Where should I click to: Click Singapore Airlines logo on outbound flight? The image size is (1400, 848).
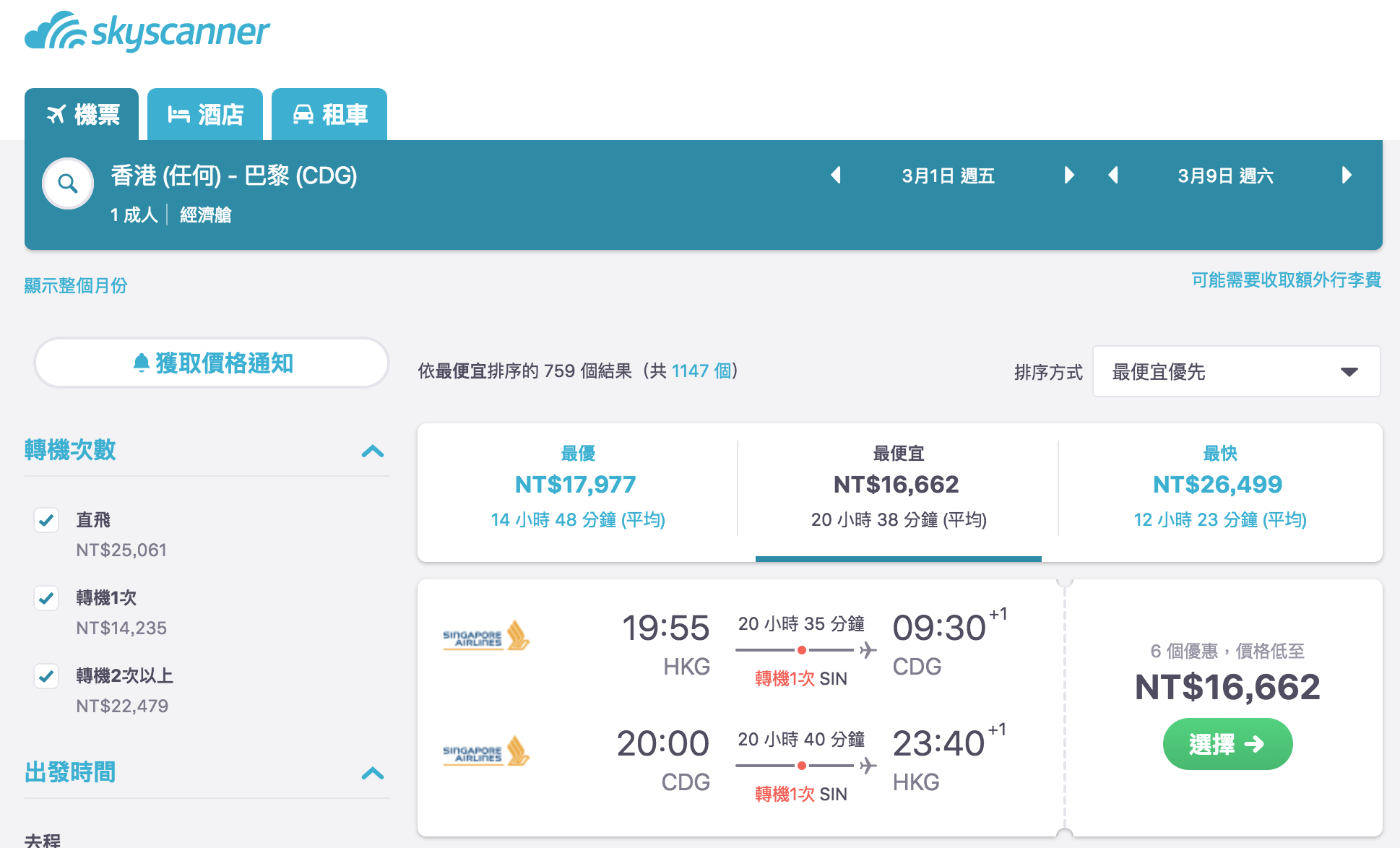(485, 636)
